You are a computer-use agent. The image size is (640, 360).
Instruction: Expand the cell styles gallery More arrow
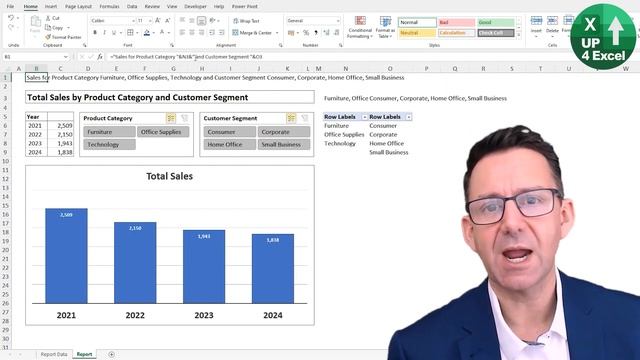click(x=519, y=35)
